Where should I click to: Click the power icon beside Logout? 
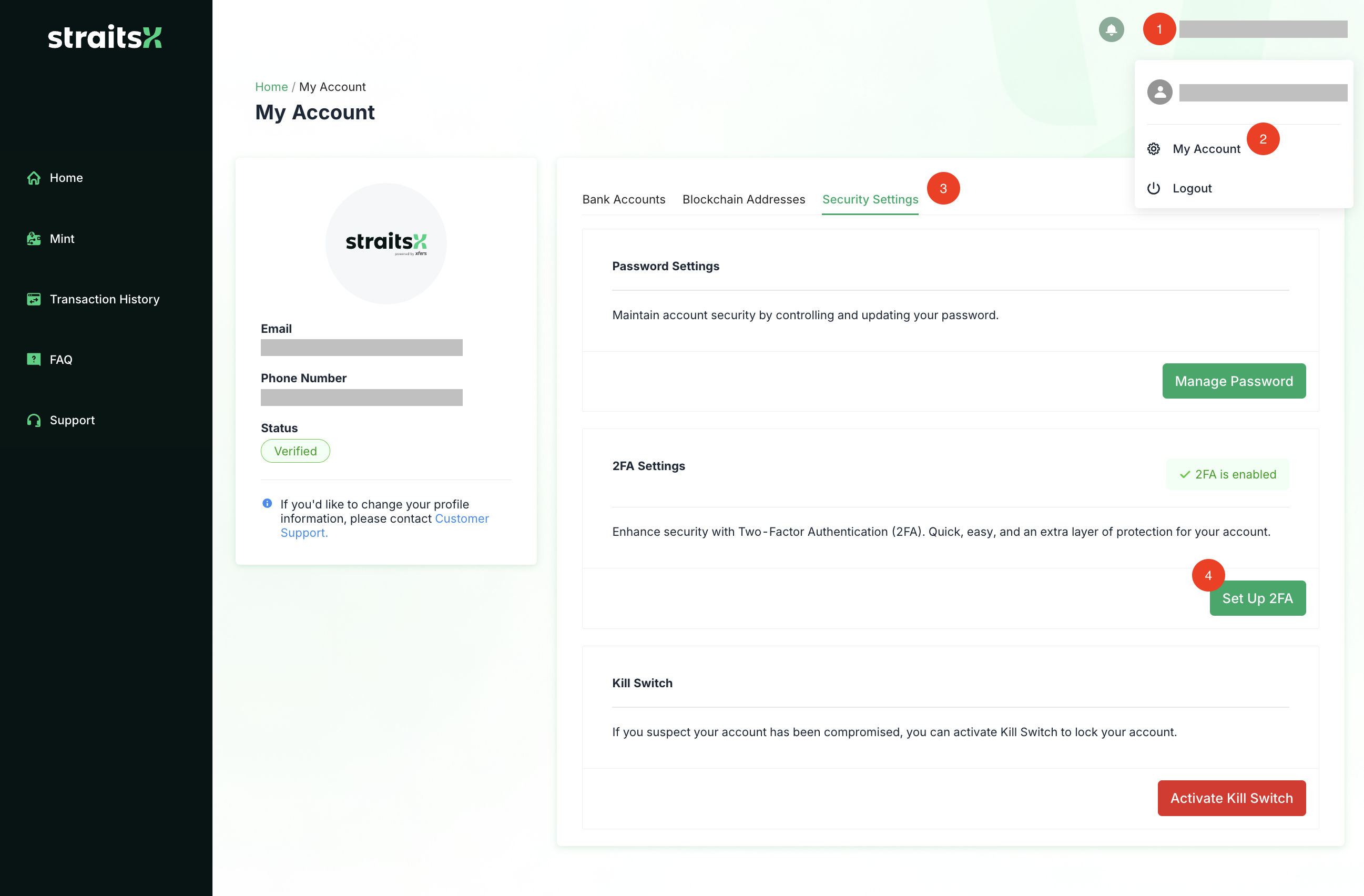tap(1153, 189)
